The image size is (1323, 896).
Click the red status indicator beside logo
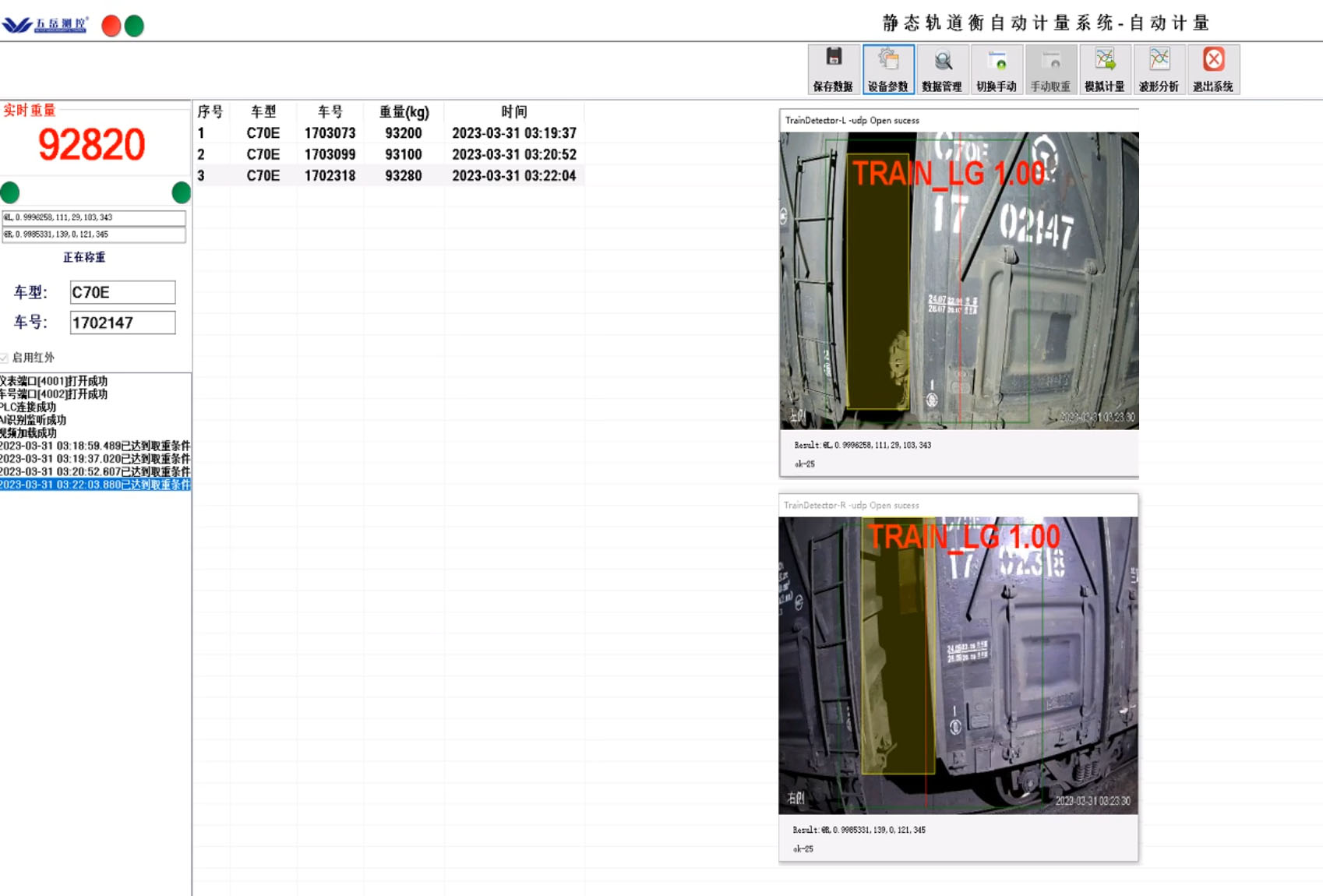[111, 26]
